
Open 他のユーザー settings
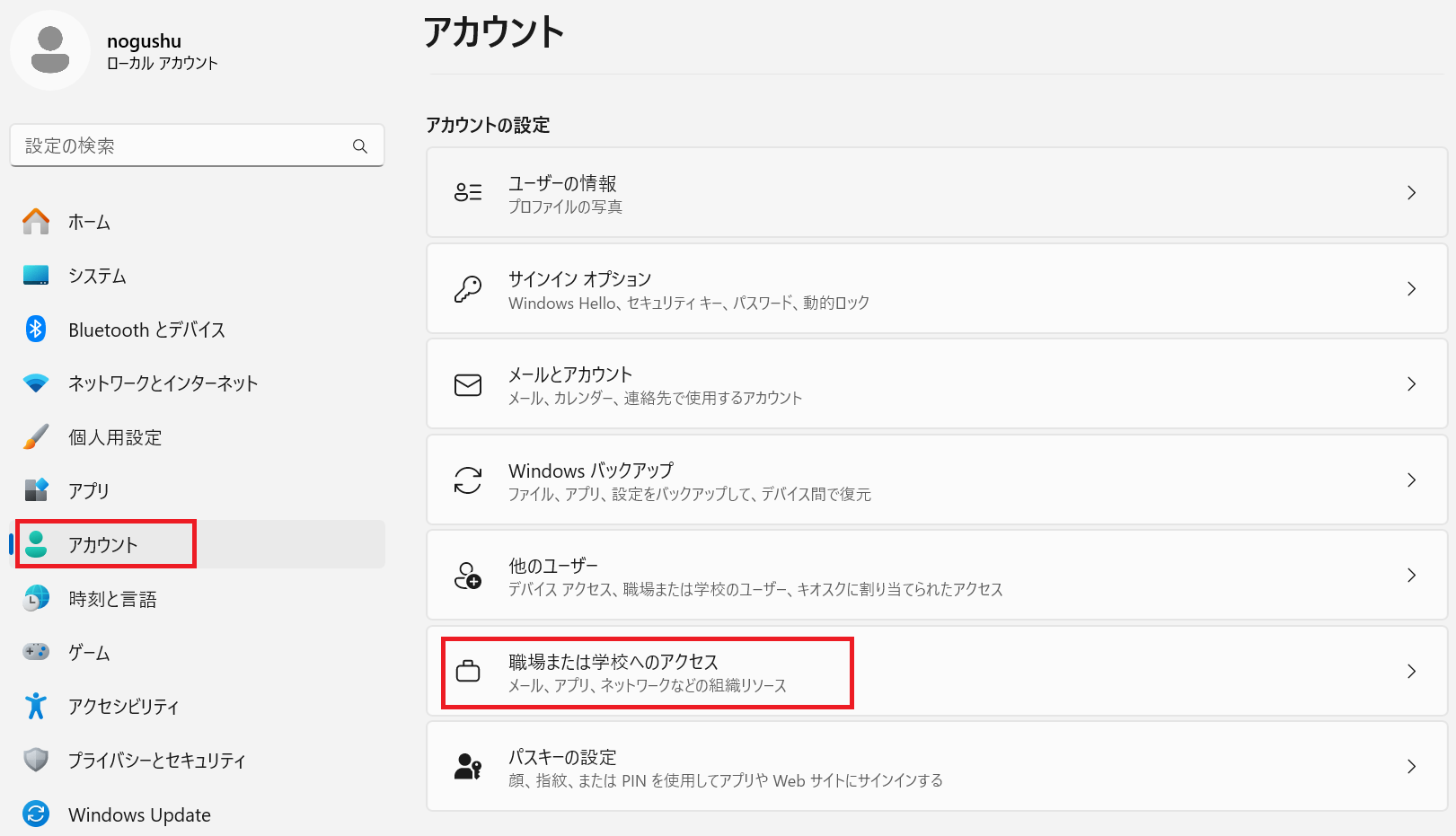pos(937,576)
